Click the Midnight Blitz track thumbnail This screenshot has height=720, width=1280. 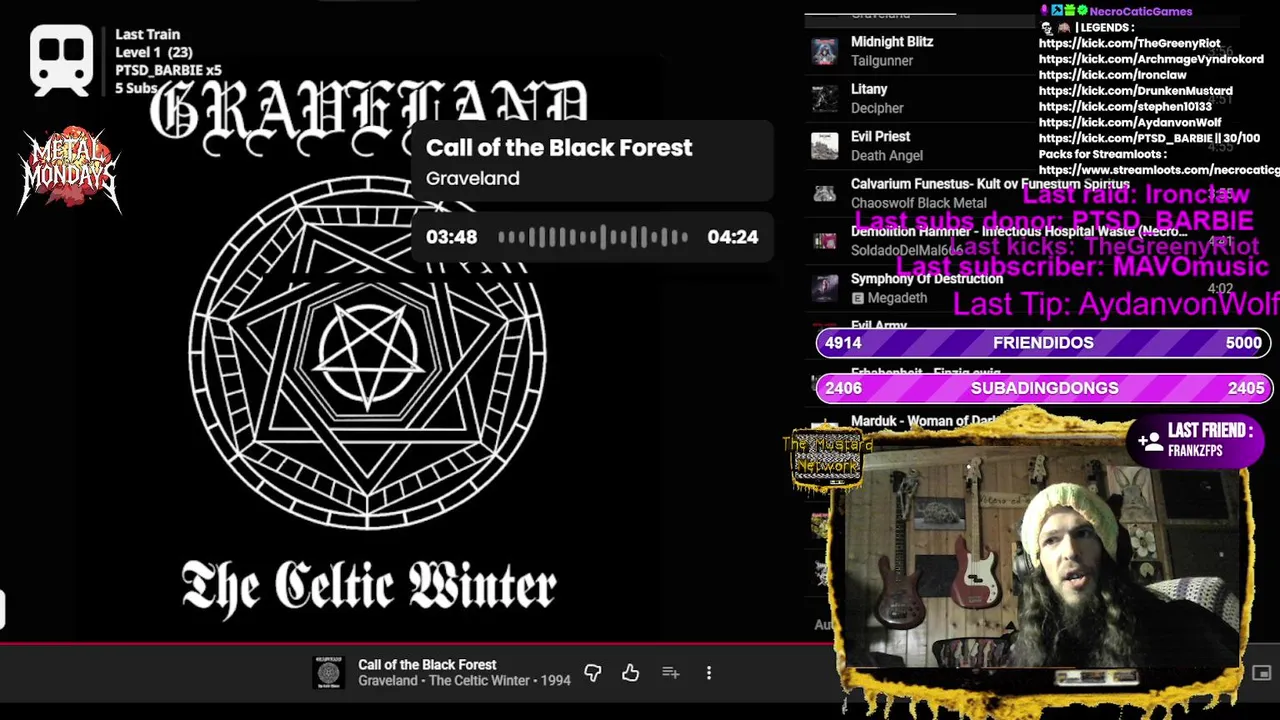824,51
